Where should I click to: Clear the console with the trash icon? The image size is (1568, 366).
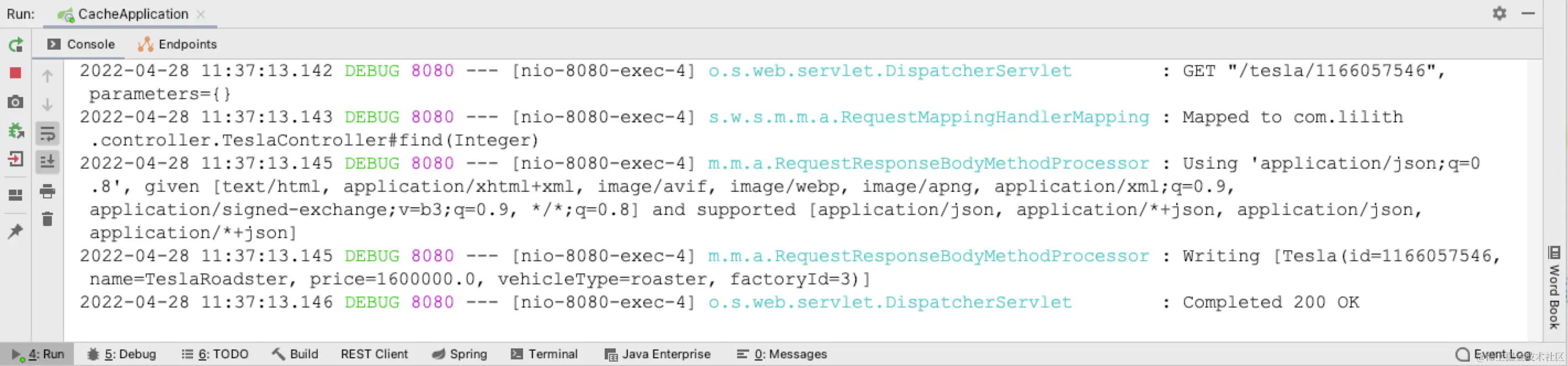pyautogui.click(x=47, y=219)
